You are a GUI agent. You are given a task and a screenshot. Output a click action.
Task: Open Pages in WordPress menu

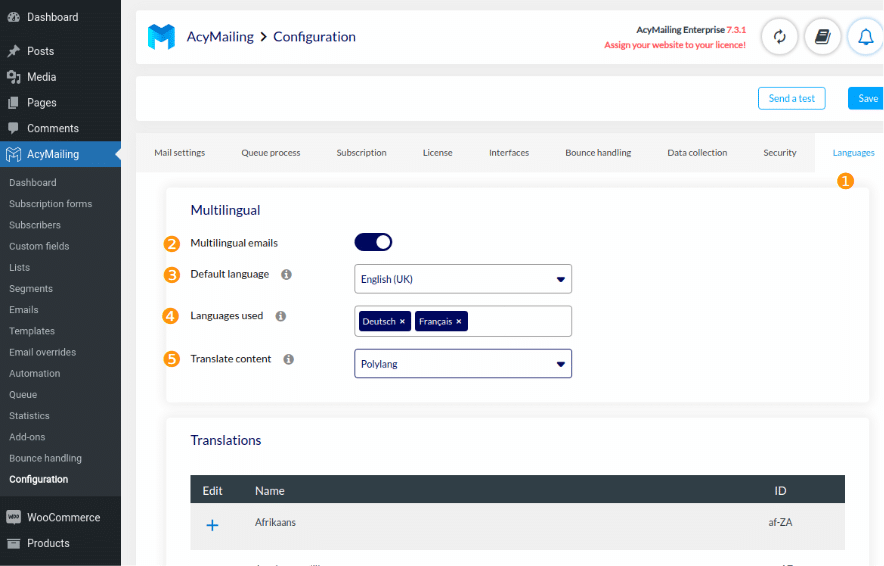coord(42,103)
